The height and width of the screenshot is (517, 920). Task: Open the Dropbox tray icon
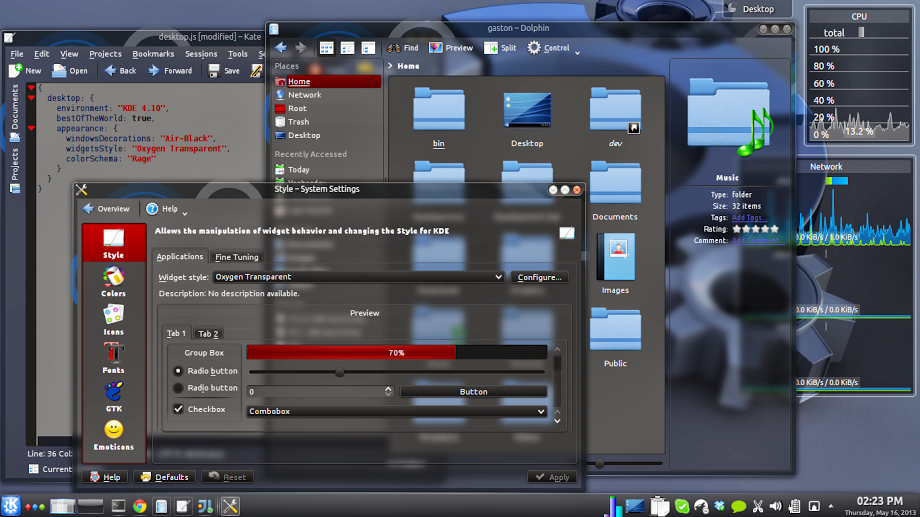719,506
